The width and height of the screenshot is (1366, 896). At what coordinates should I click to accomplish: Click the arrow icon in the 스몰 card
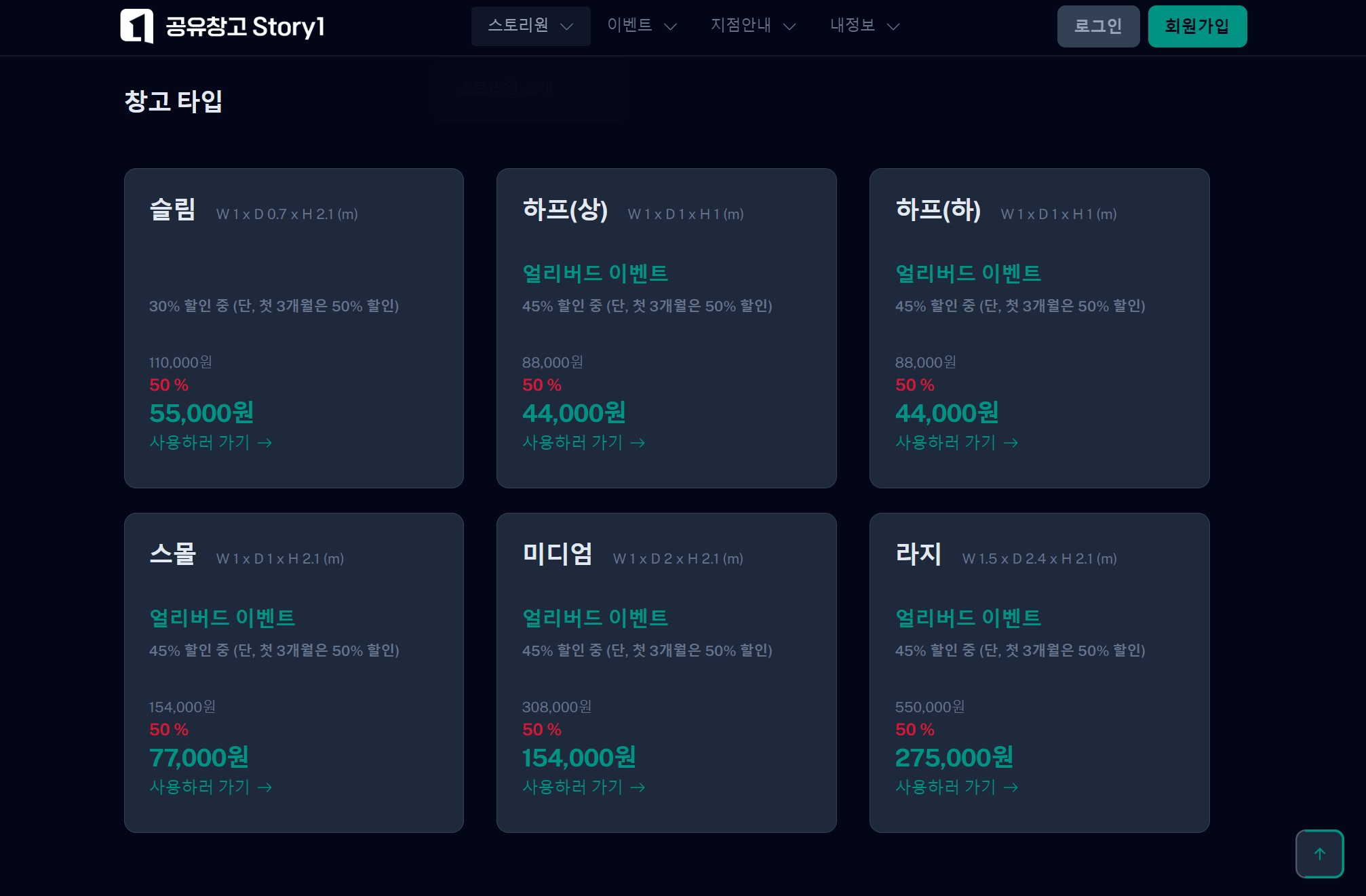[265, 787]
